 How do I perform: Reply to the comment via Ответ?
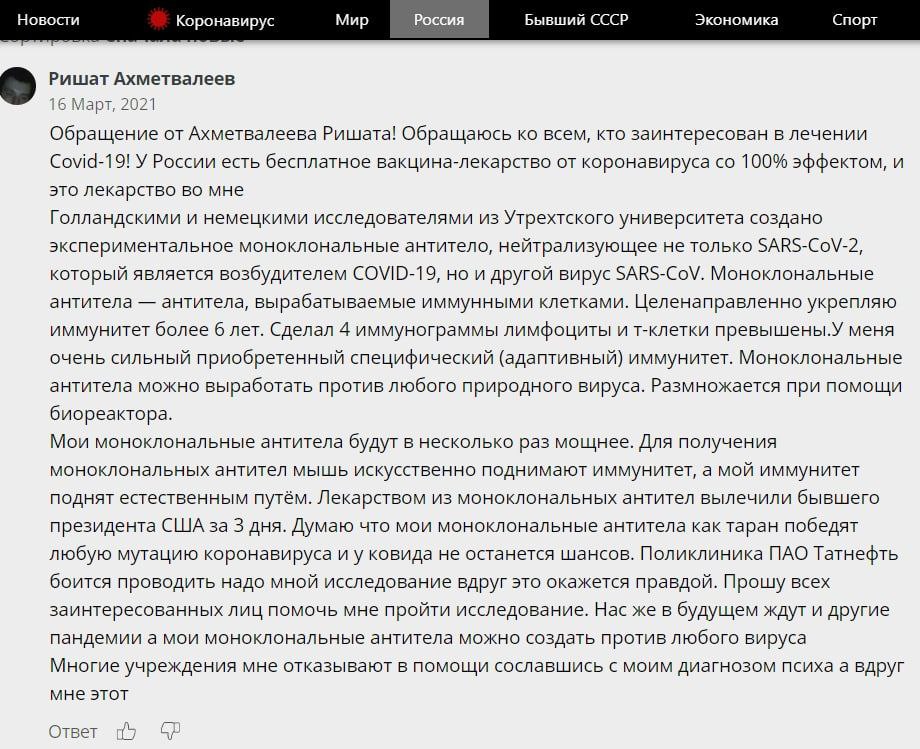click(73, 731)
